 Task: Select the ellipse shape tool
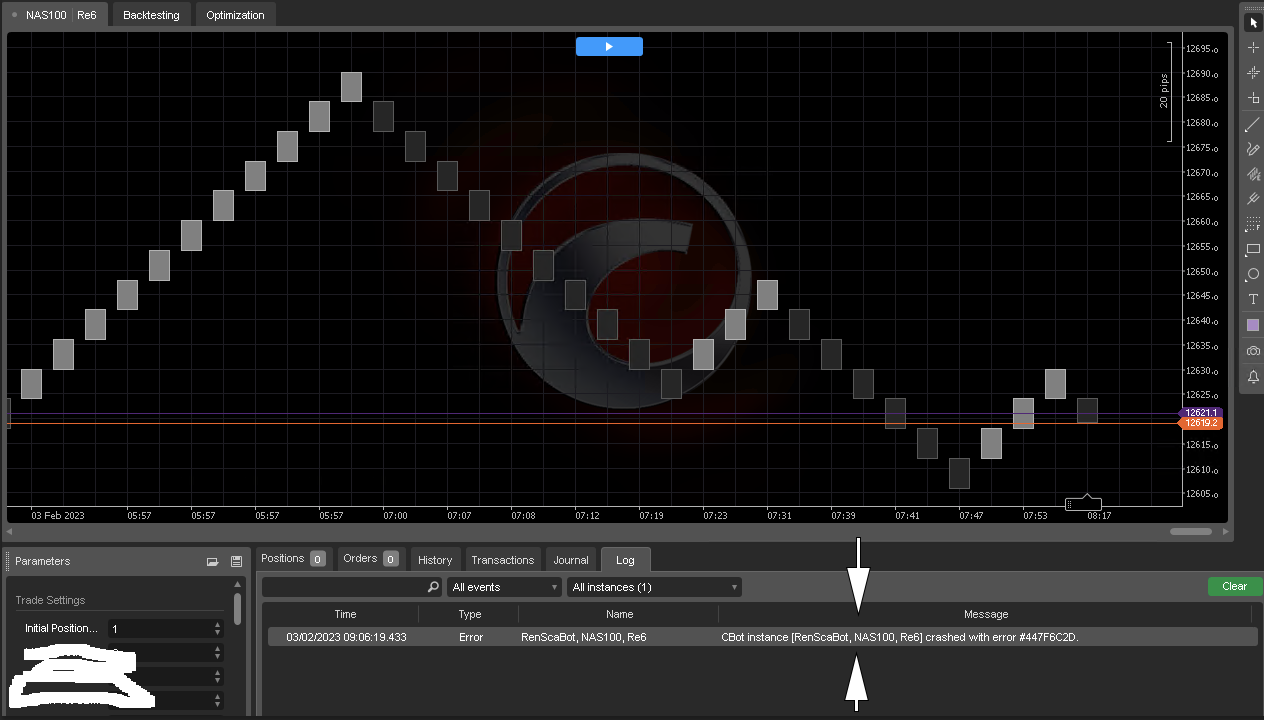[x=1253, y=275]
